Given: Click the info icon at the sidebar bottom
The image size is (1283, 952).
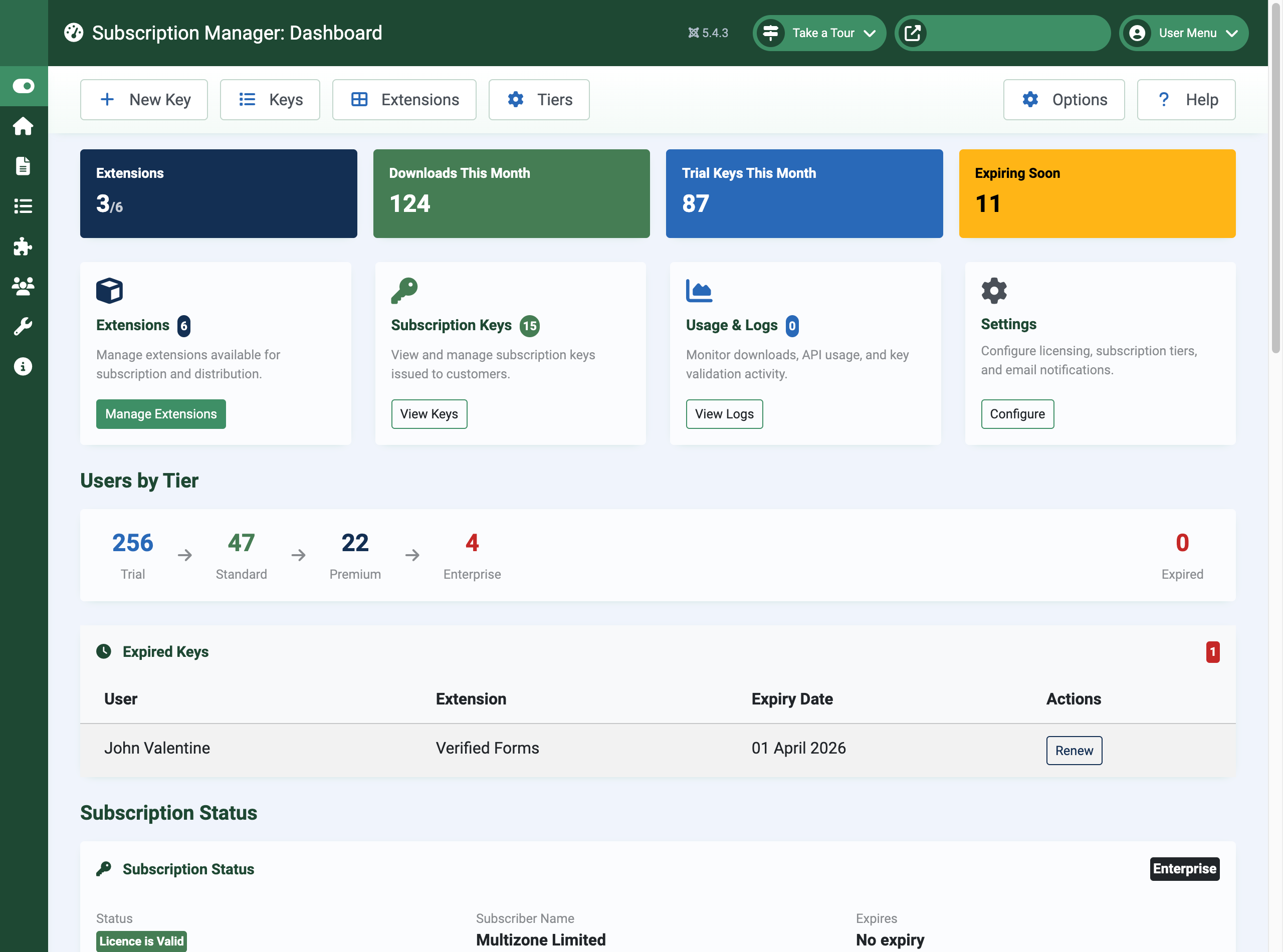Looking at the screenshot, I should [x=23, y=366].
